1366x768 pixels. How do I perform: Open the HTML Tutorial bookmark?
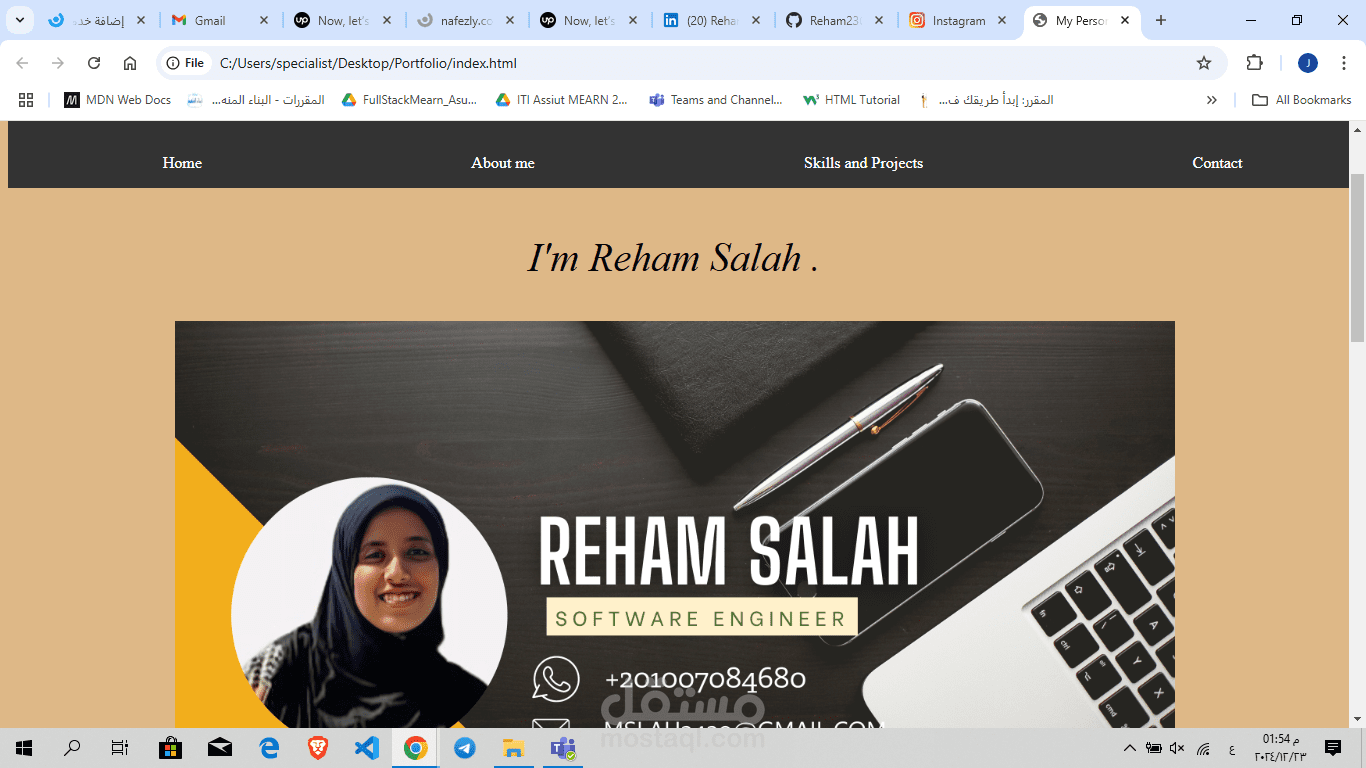pos(852,100)
